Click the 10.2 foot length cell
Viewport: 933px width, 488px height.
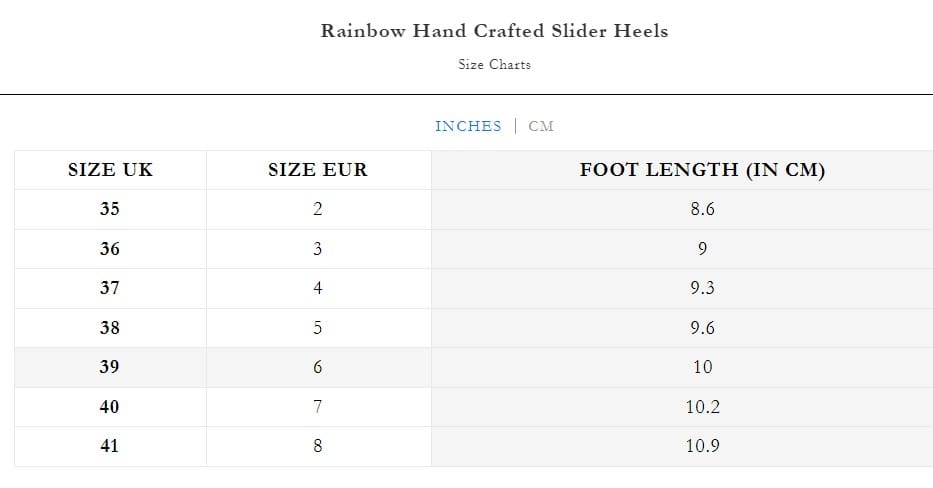point(702,407)
